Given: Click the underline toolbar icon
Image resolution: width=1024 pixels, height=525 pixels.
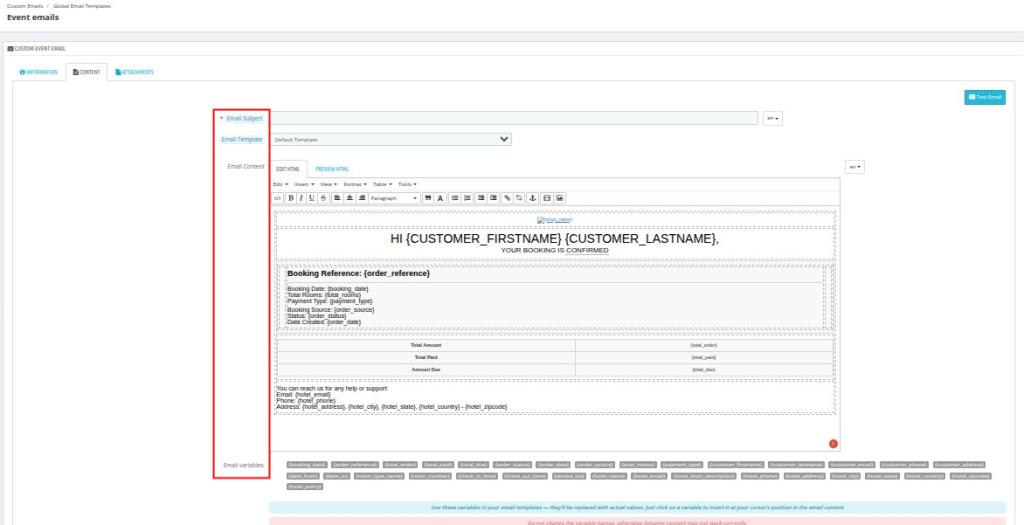Looking at the screenshot, I should [x=312, y=198].
